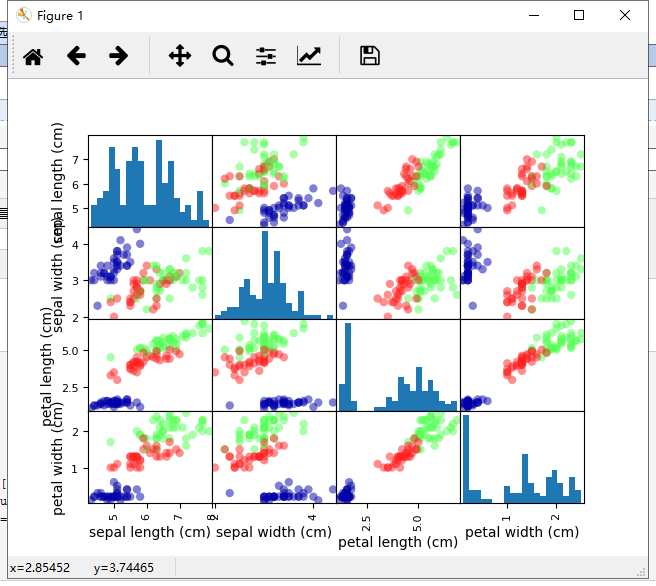Minimize the Figure 1 window
The height and width of the screenshot is (586, 656).
coord(534,15)
